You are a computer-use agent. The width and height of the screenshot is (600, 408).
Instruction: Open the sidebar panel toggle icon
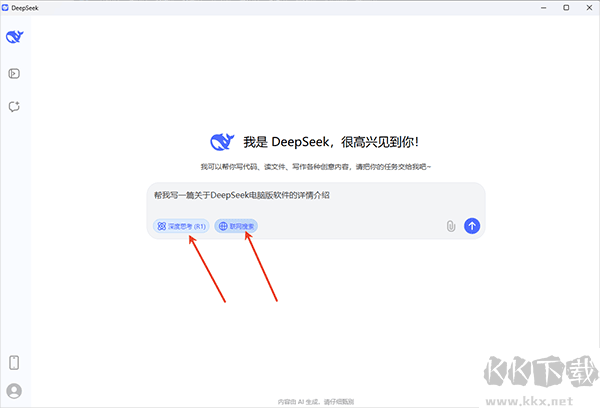coord(14,73)
